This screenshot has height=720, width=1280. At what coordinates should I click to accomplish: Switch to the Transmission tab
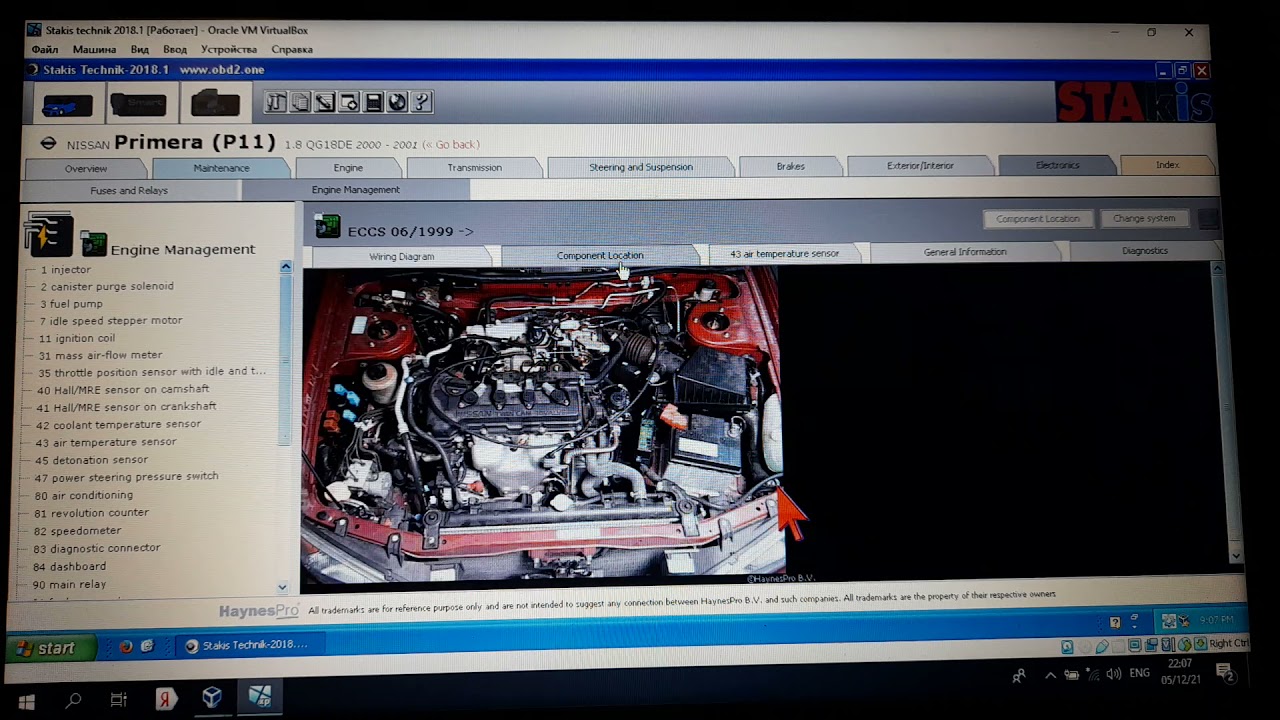coord(475,167)
